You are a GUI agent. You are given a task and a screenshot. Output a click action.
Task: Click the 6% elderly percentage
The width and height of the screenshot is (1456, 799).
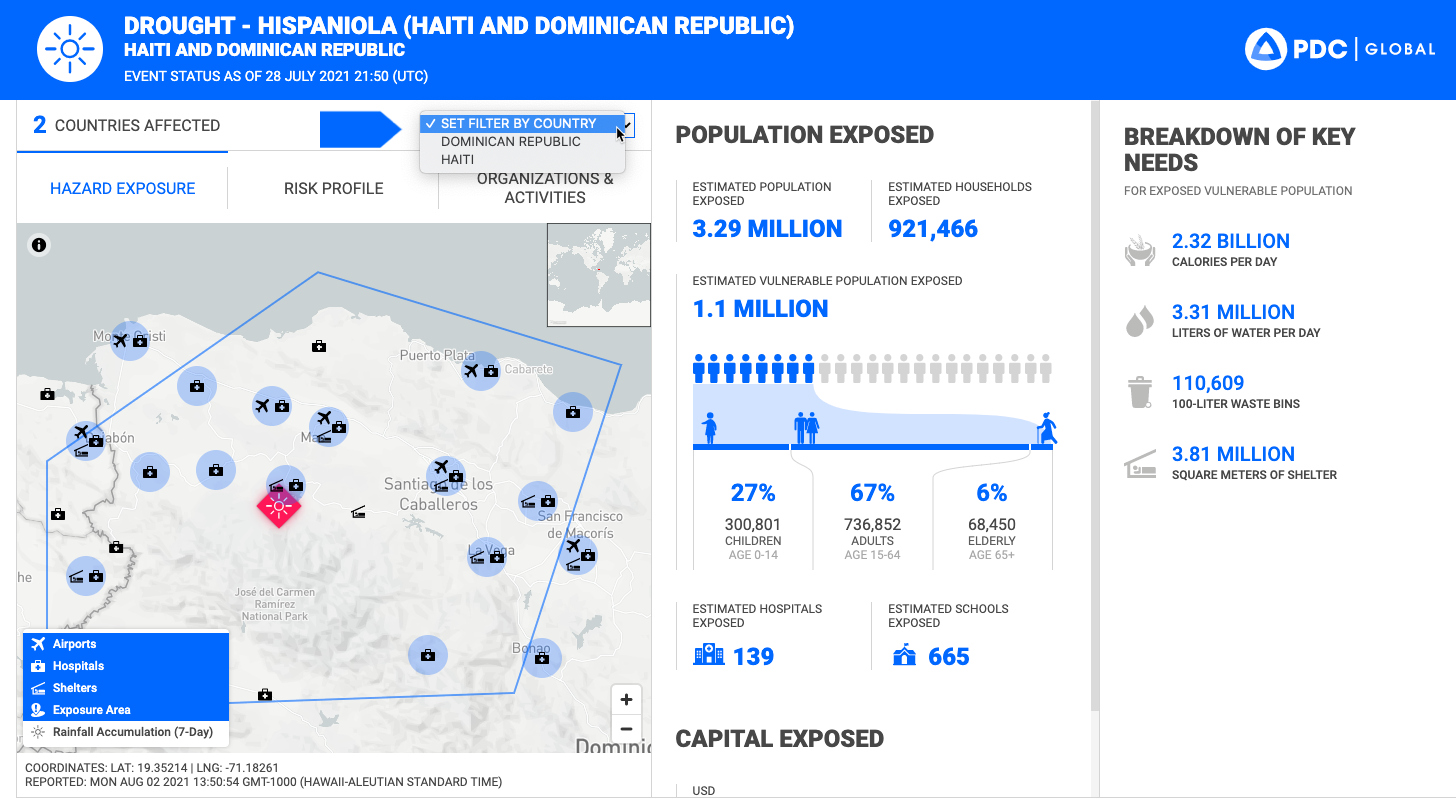992,493
